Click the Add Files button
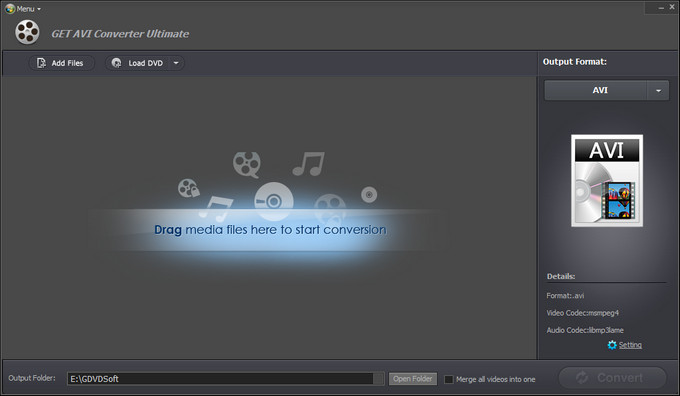This screenshot has height=396, width=680. [61, 63]
